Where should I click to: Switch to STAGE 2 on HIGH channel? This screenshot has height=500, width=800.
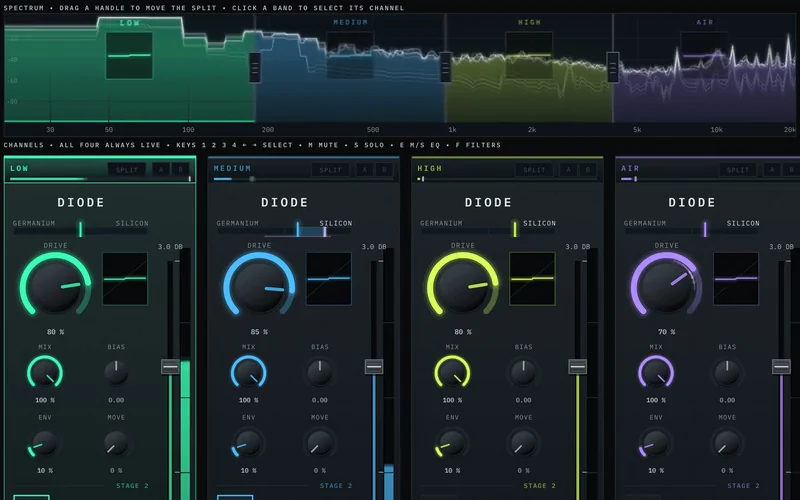click(x=539, y=486)
